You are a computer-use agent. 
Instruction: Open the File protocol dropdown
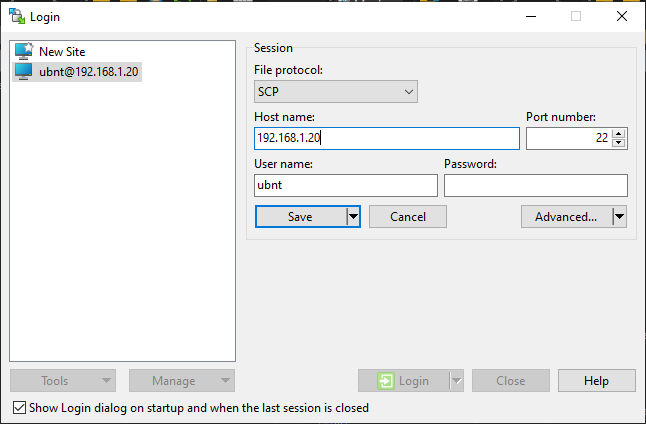point(336,92)
